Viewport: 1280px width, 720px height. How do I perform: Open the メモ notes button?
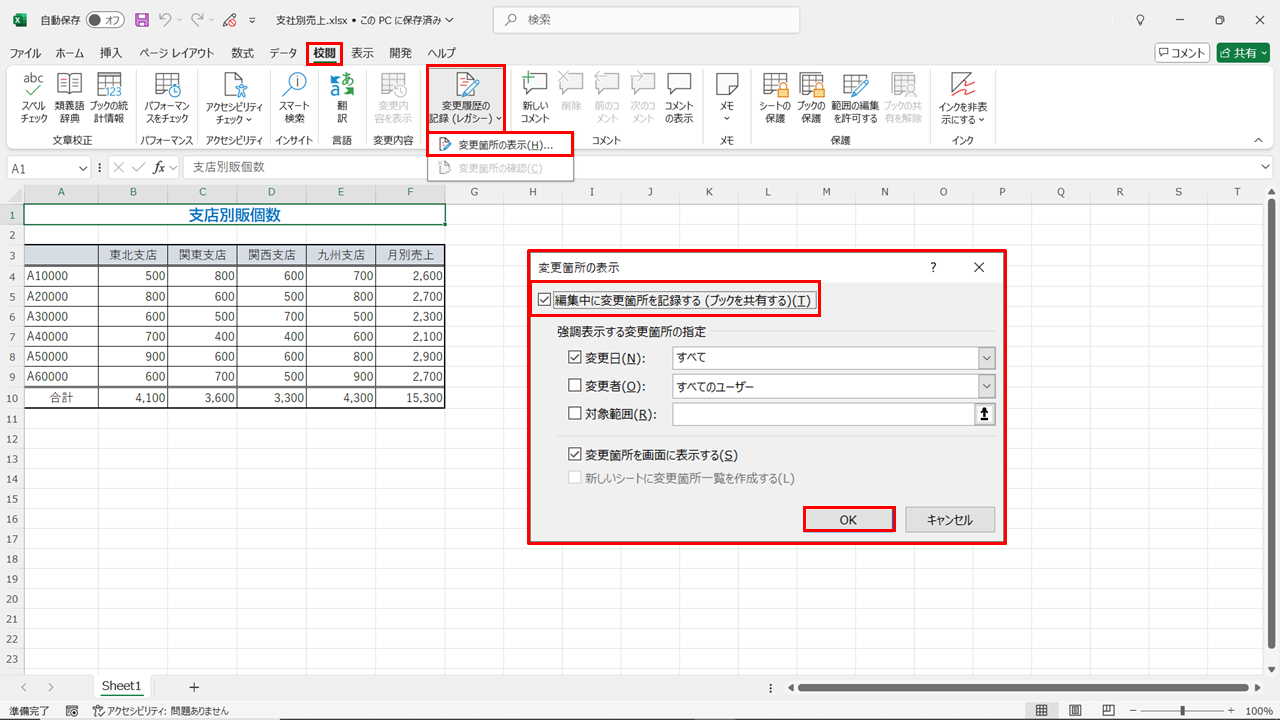point(727,98)
